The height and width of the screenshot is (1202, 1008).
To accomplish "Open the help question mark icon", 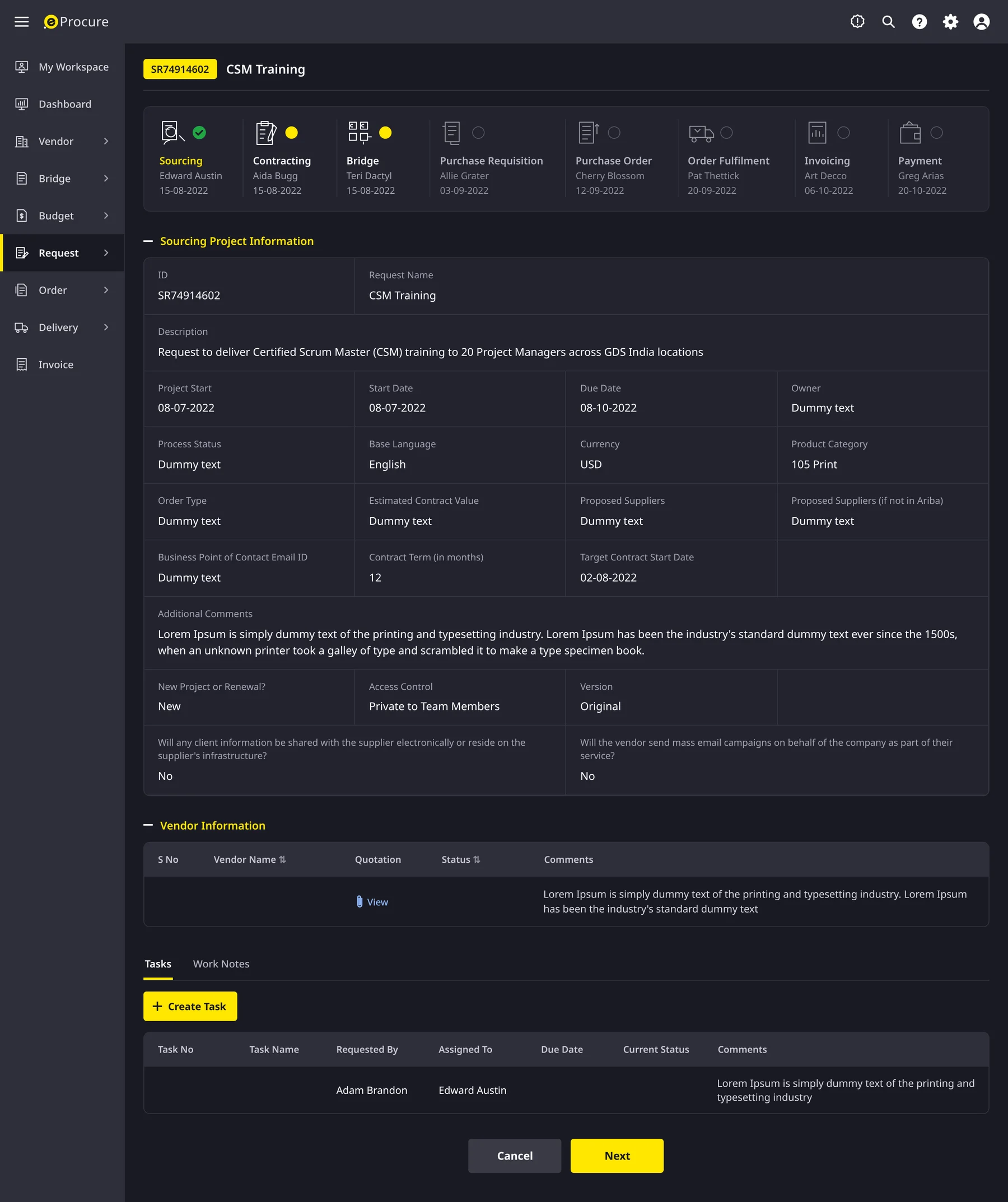I will pos(919,22).
